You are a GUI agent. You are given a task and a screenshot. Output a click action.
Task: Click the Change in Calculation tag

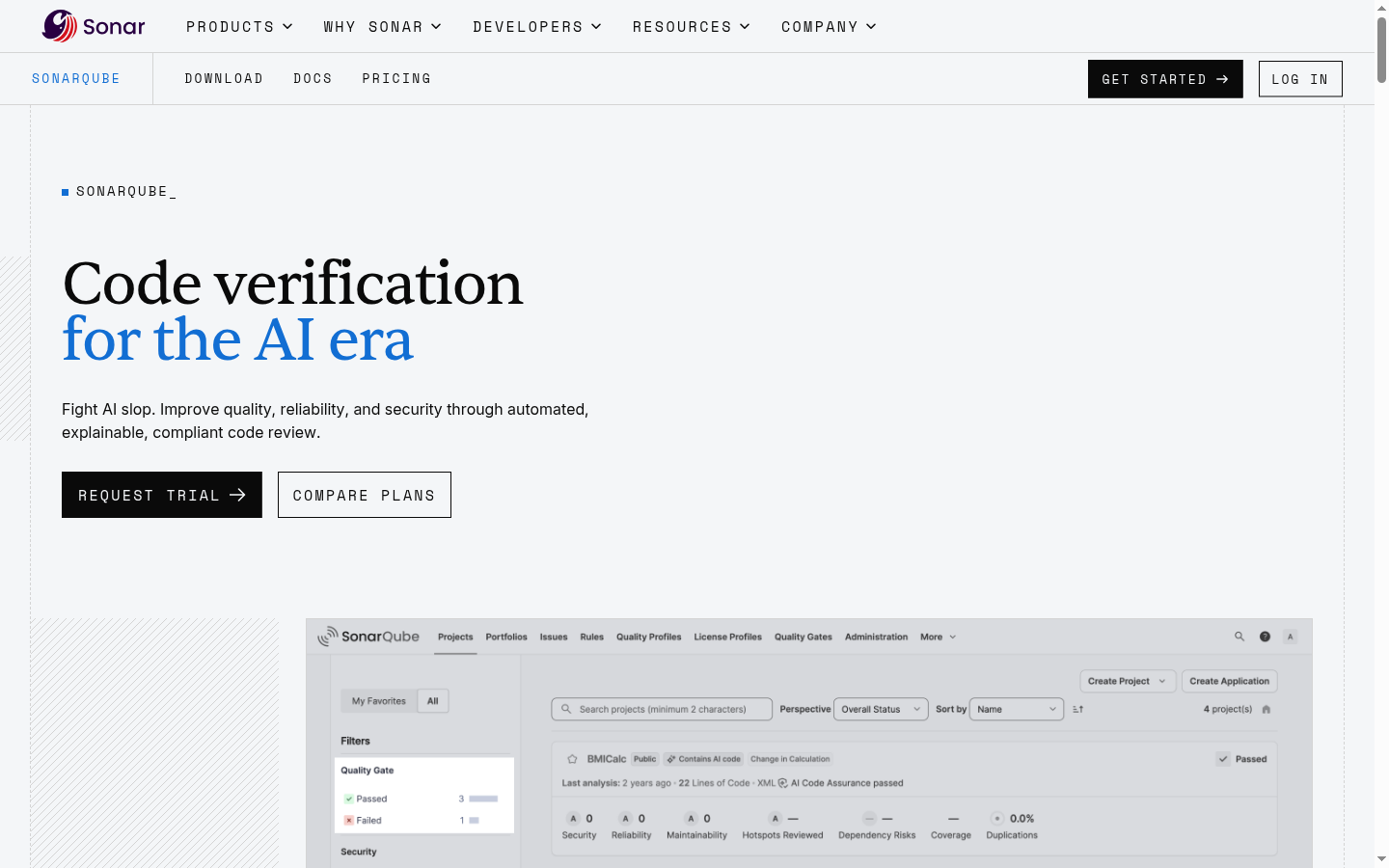point(790,759)
